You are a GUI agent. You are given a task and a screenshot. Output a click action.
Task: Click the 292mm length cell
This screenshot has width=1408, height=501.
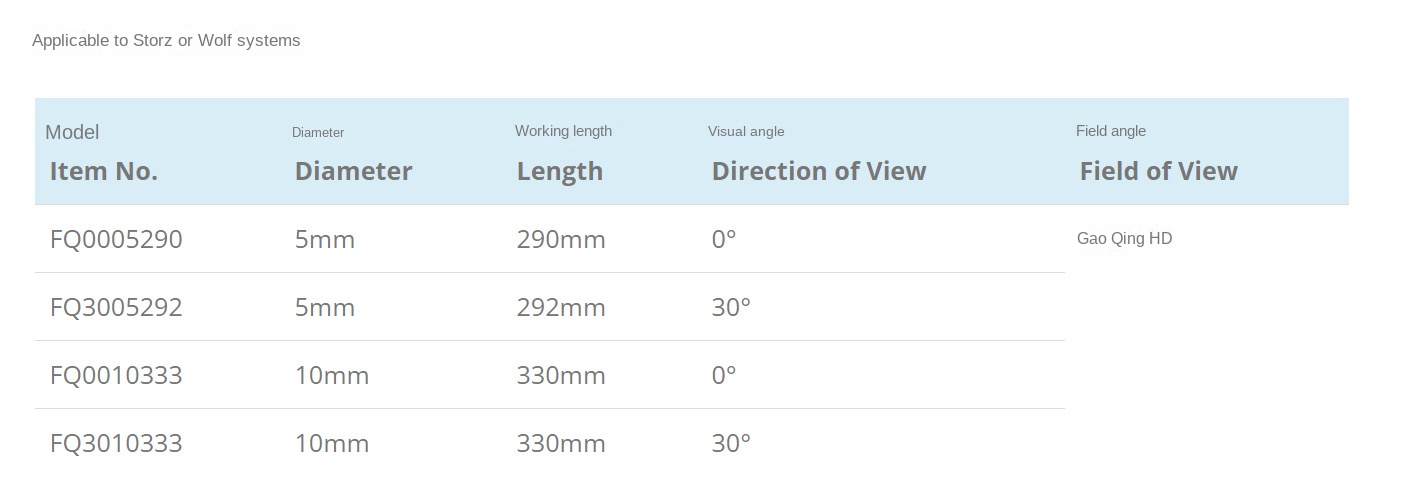point(561,307)
